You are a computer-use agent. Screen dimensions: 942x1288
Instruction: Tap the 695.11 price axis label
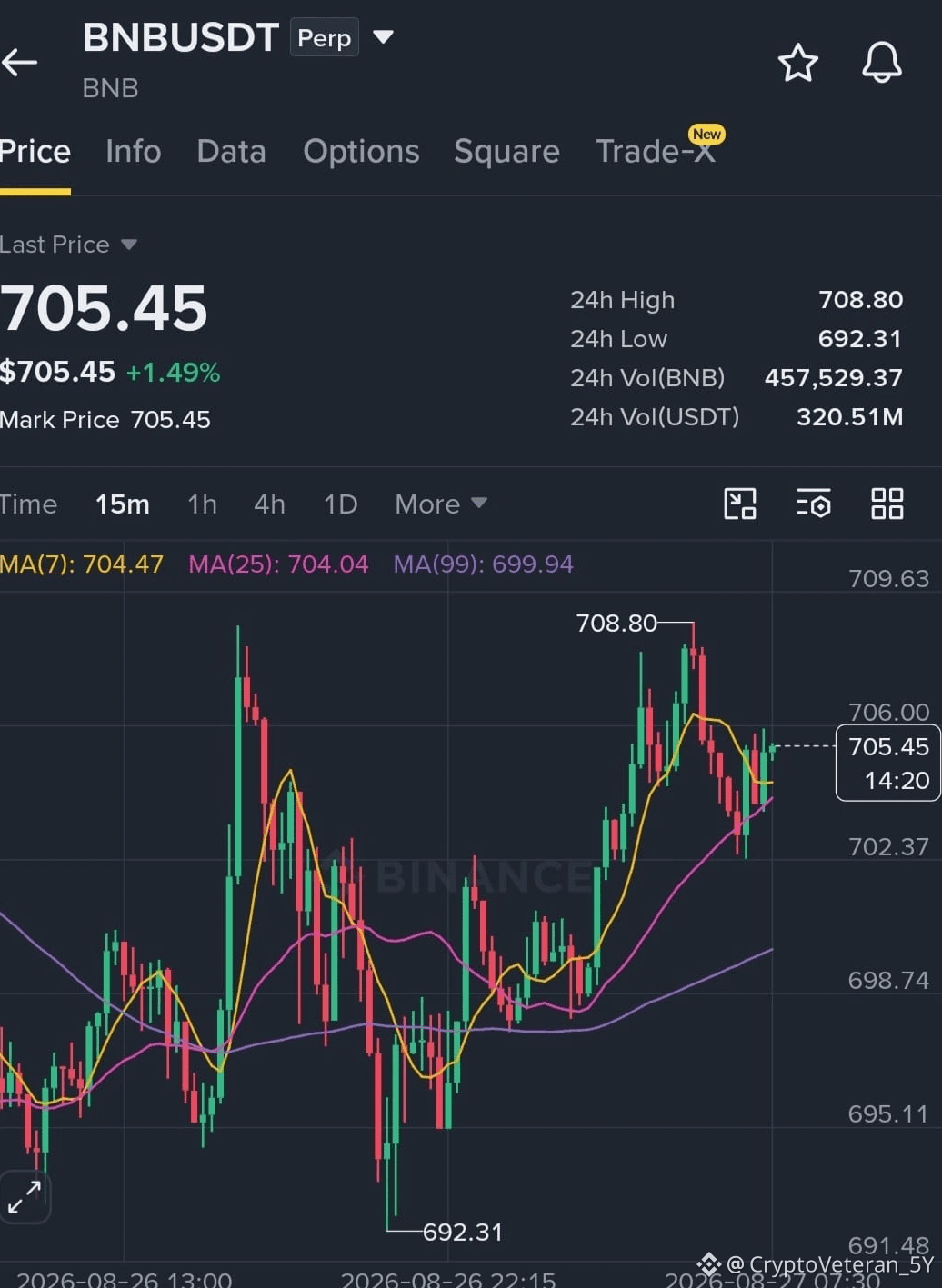(888, 1114)
